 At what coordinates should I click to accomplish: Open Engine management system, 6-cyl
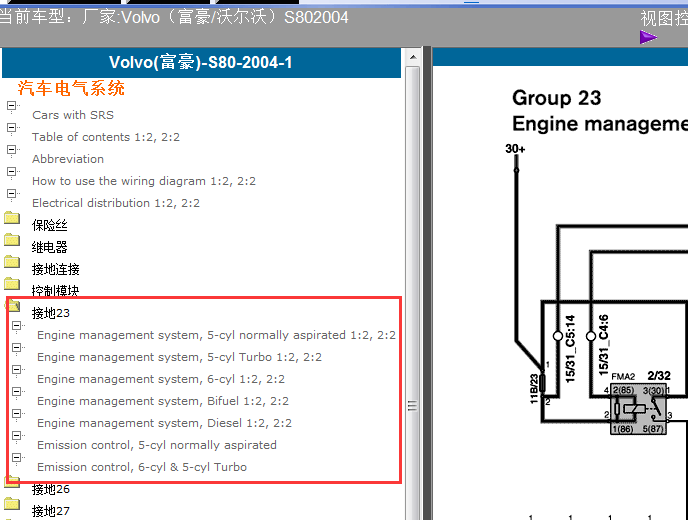click(161, 379)
